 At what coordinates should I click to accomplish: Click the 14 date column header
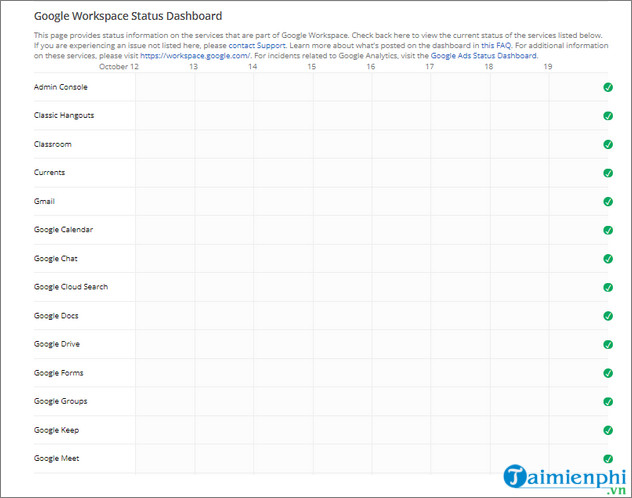point(252,66)
